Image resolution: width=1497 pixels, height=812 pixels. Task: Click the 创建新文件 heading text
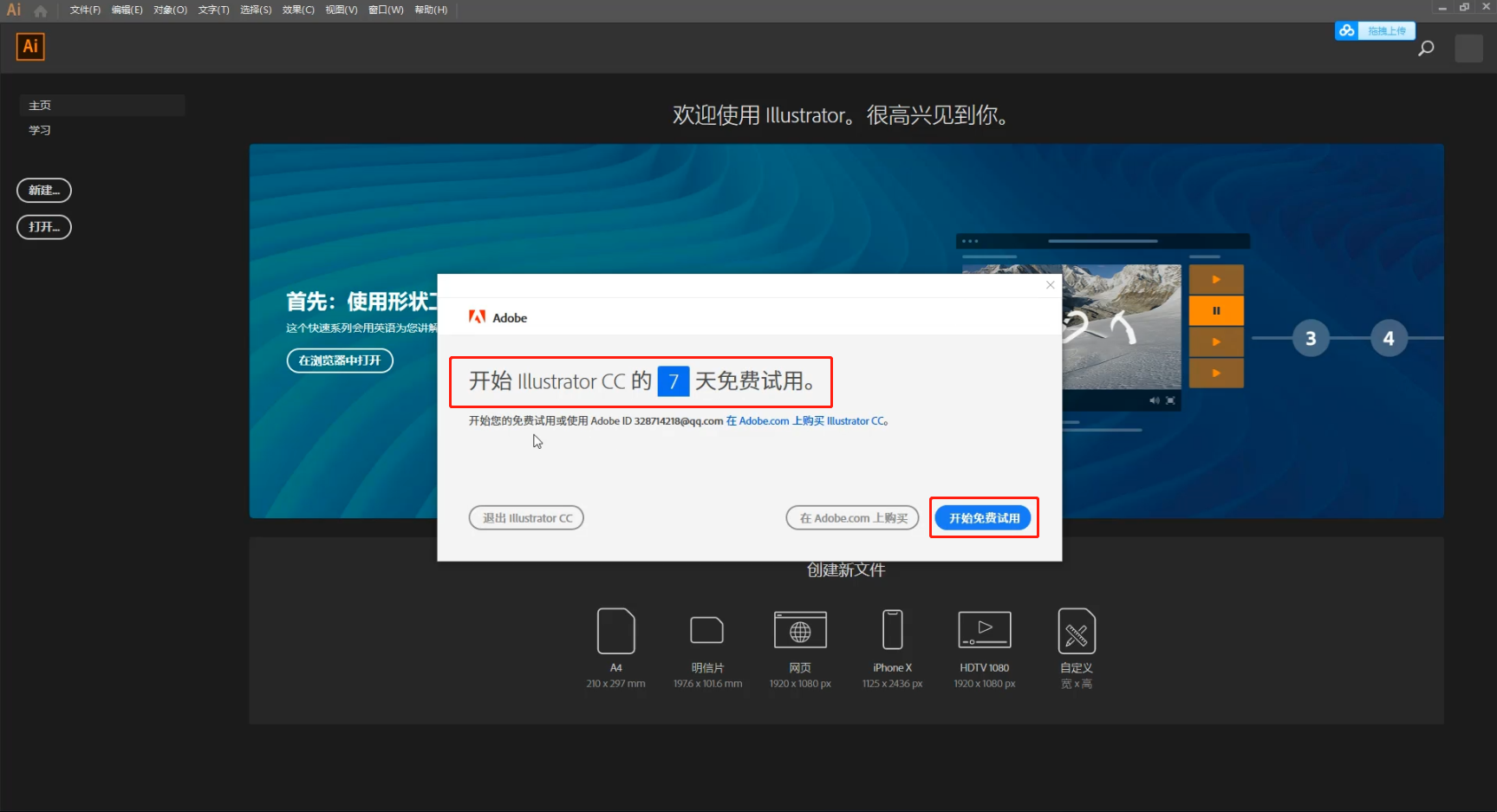(x=846, y=570)
